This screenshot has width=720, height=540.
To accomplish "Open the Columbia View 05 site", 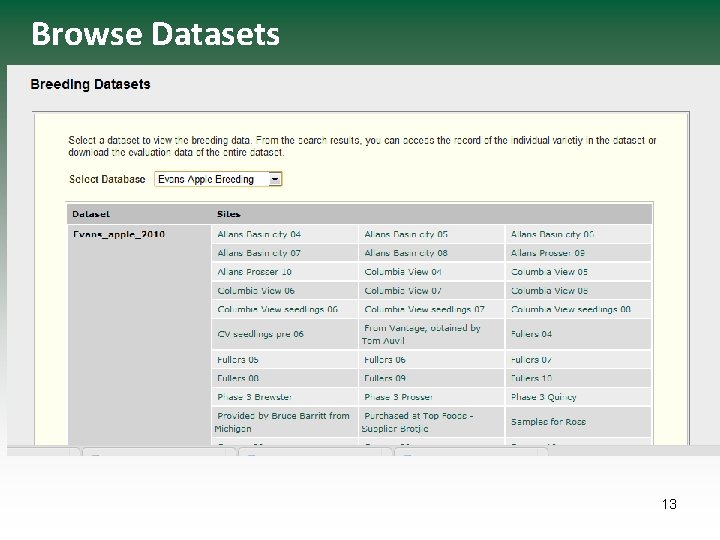I will (549, 272).
